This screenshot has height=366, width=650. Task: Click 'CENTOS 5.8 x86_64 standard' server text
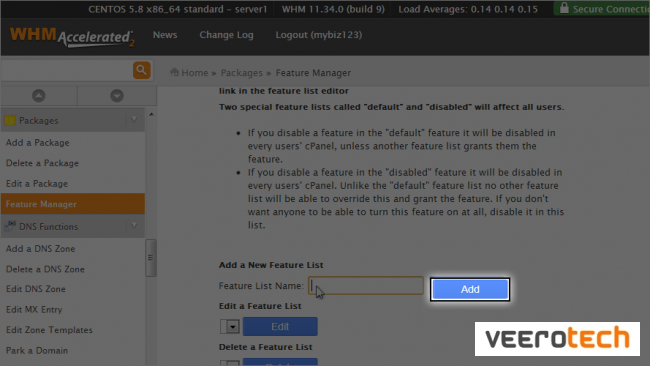point(177,9)
